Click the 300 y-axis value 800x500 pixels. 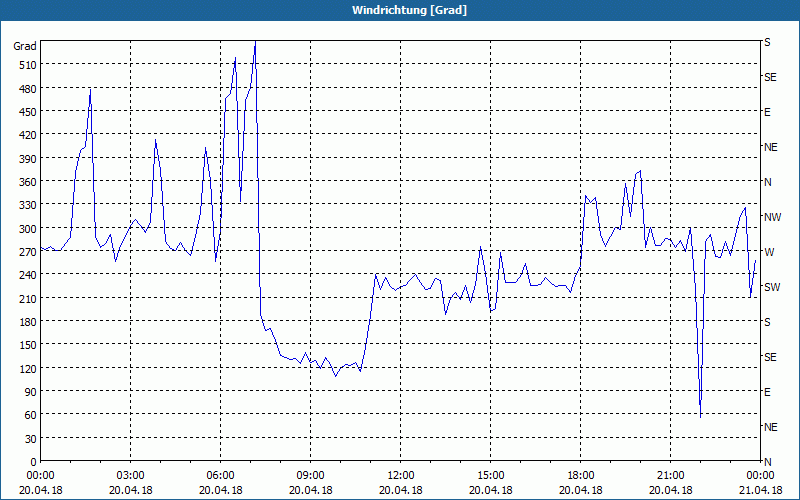pyautogui.click(x=28, y=229)
